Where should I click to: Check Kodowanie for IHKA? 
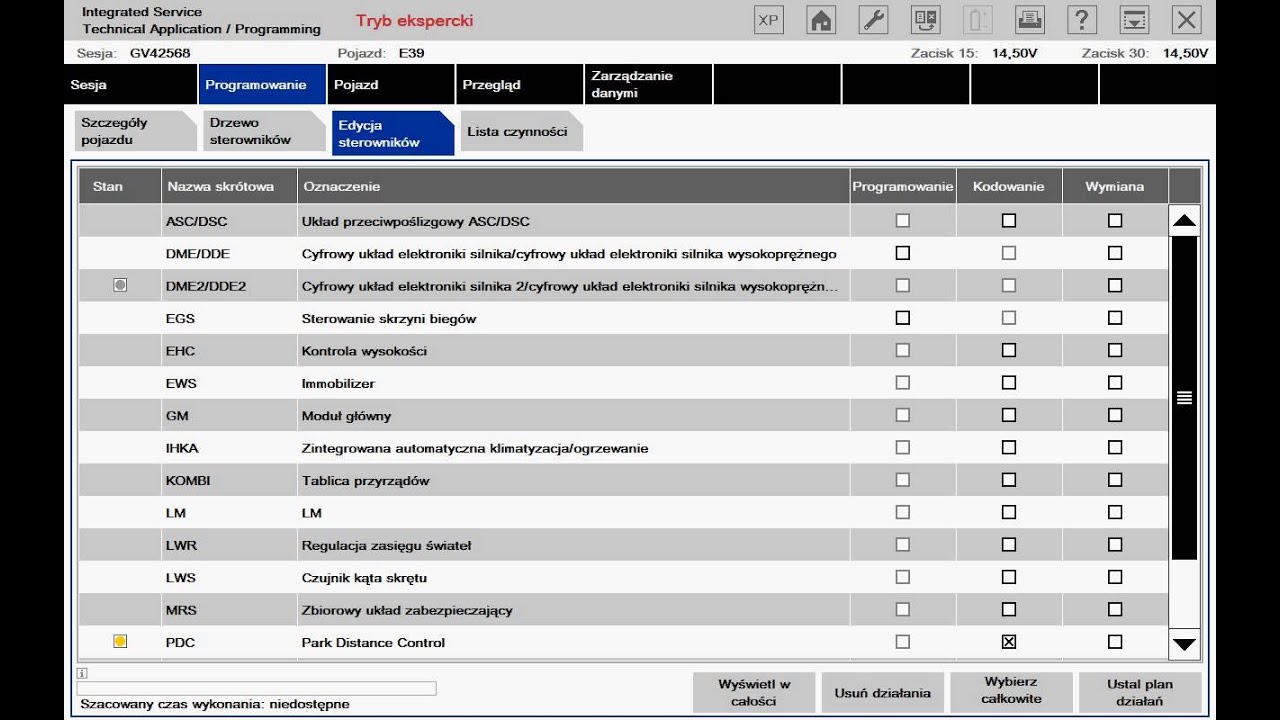pos(1009,448)
